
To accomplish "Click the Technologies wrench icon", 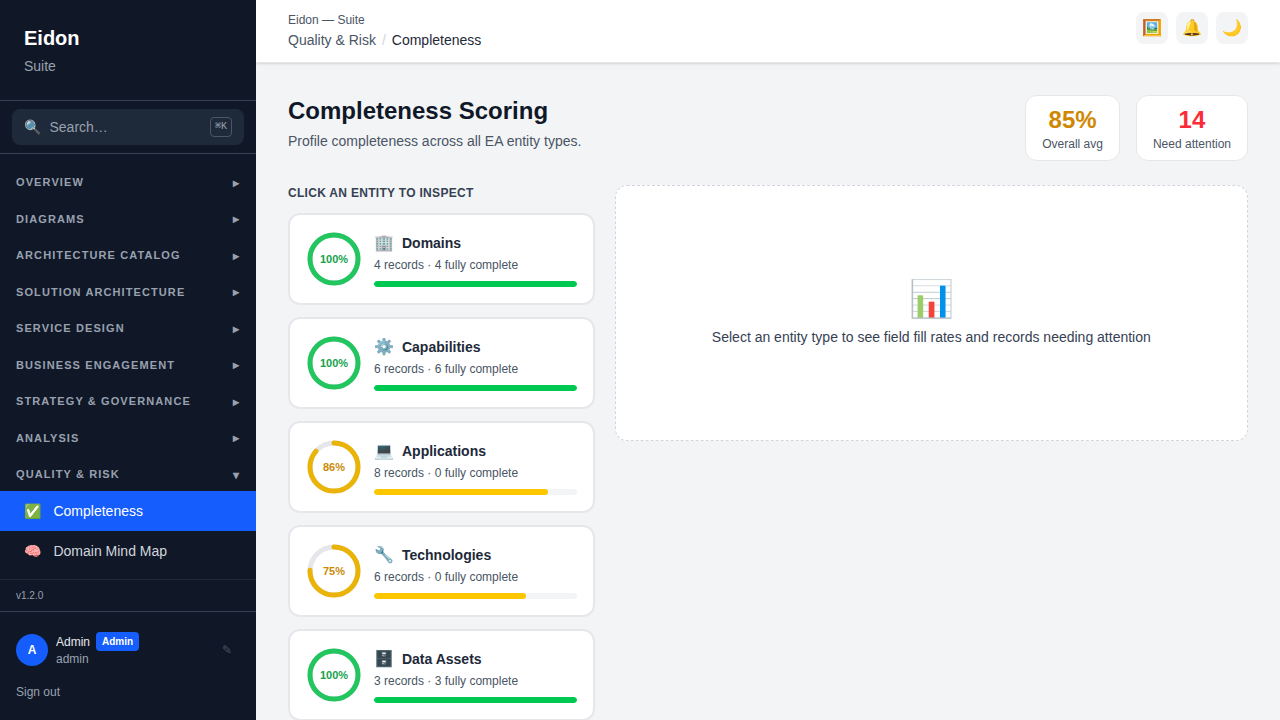I will pos(384,555).
